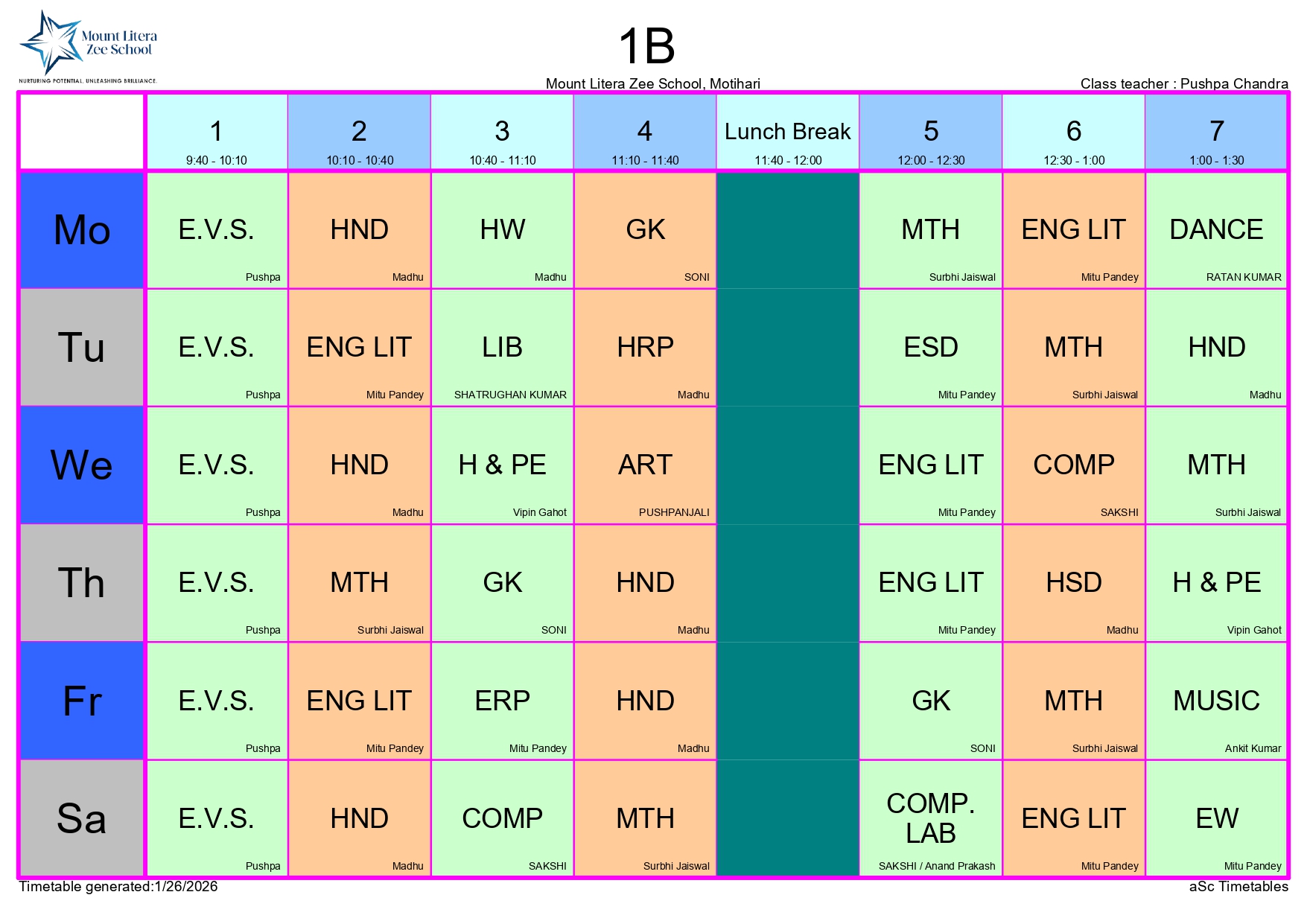This screenshot has height=924, width=1307.
Task: Select Friday ERP lesson cell
Action: click(503, 701)
